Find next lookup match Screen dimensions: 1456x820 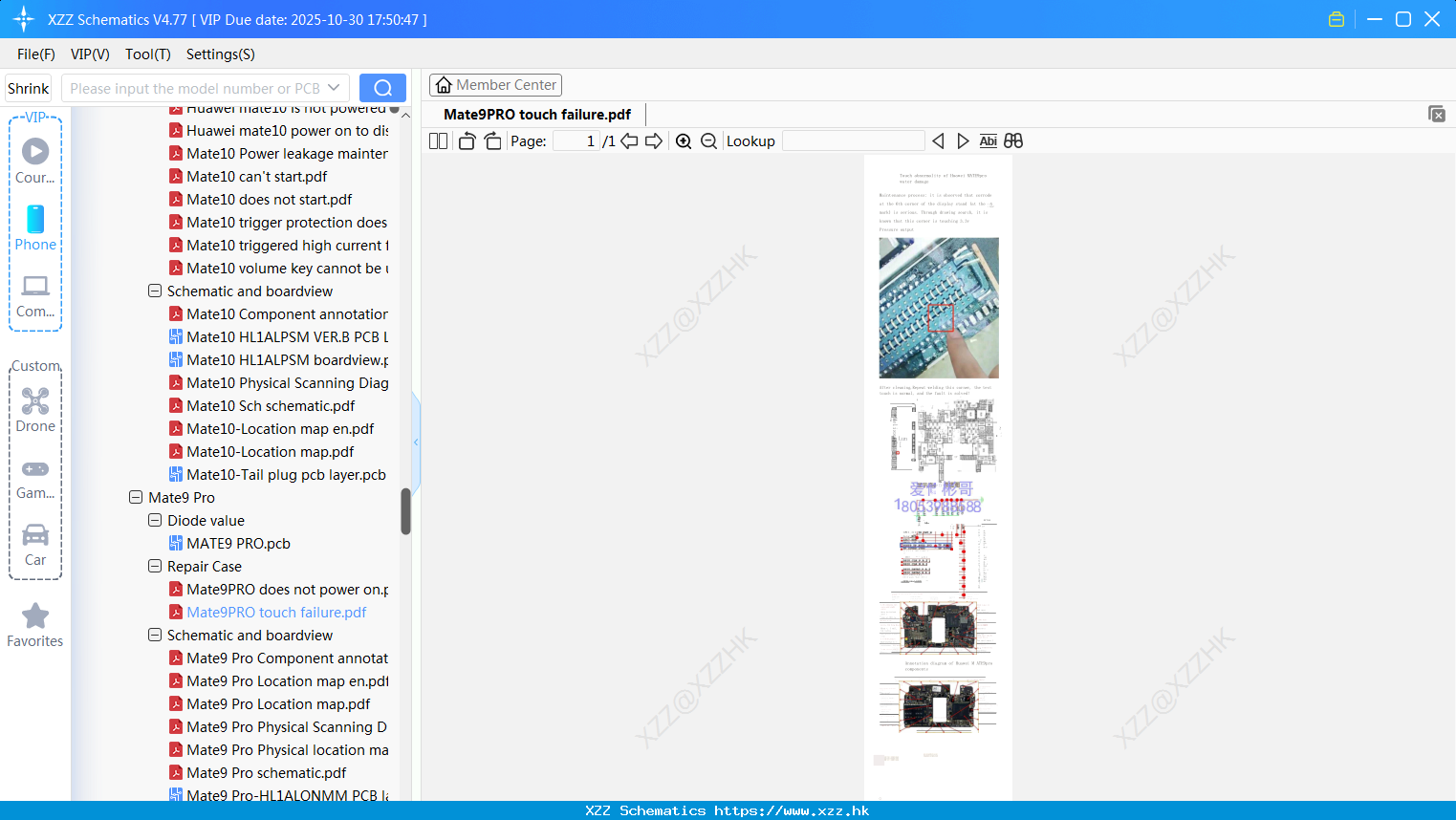tap(963, 141)
